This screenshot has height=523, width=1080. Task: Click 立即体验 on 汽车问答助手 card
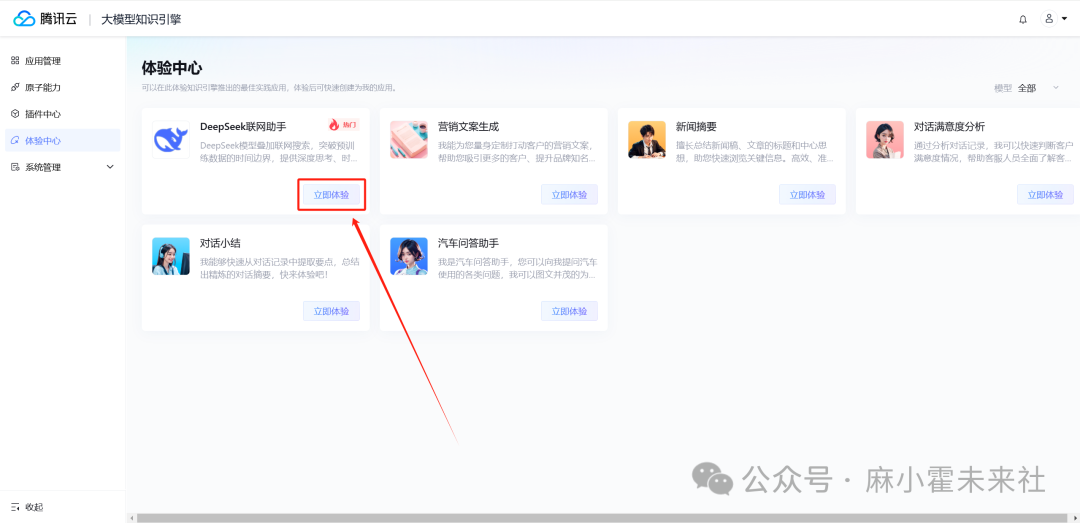570,311
